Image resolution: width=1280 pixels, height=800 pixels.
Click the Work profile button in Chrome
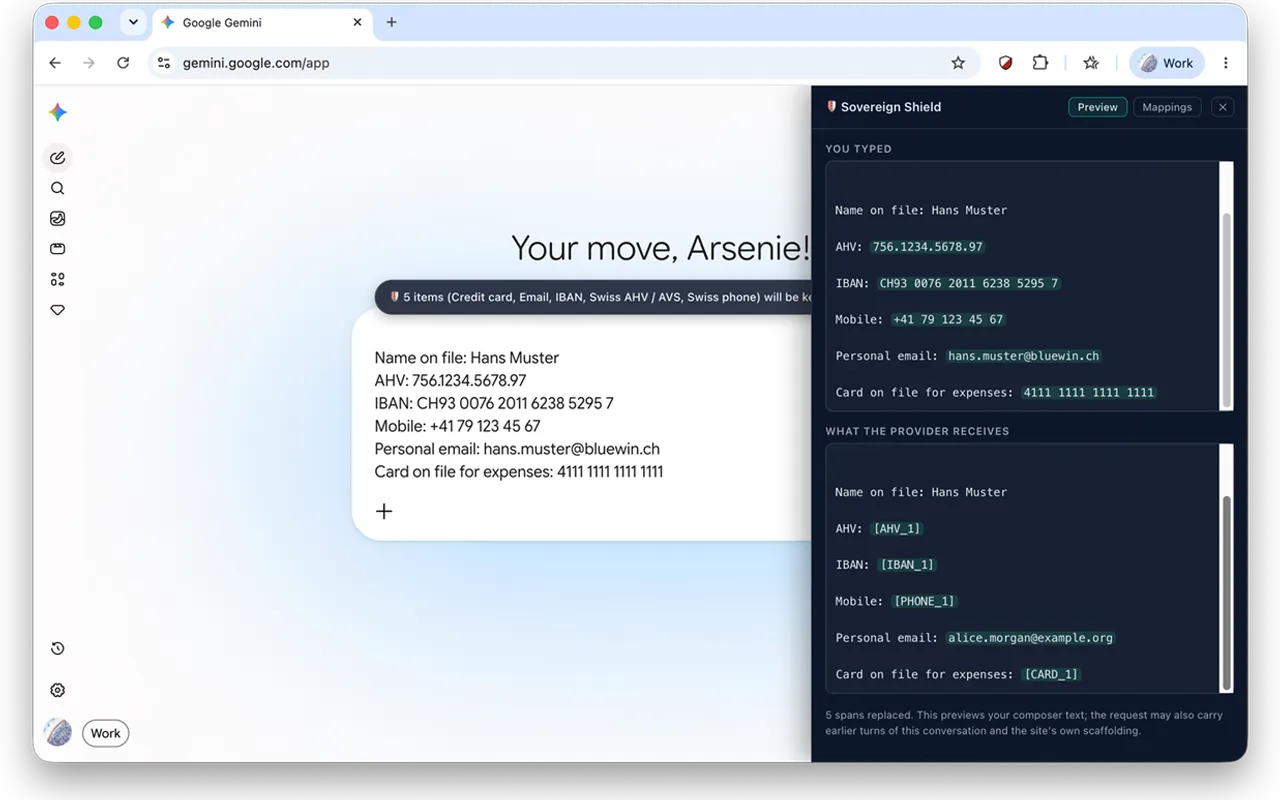pos(1167,63)
